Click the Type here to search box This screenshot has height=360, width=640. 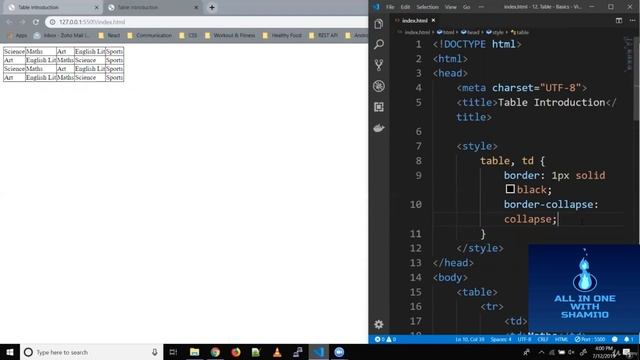tap(91, 352)
